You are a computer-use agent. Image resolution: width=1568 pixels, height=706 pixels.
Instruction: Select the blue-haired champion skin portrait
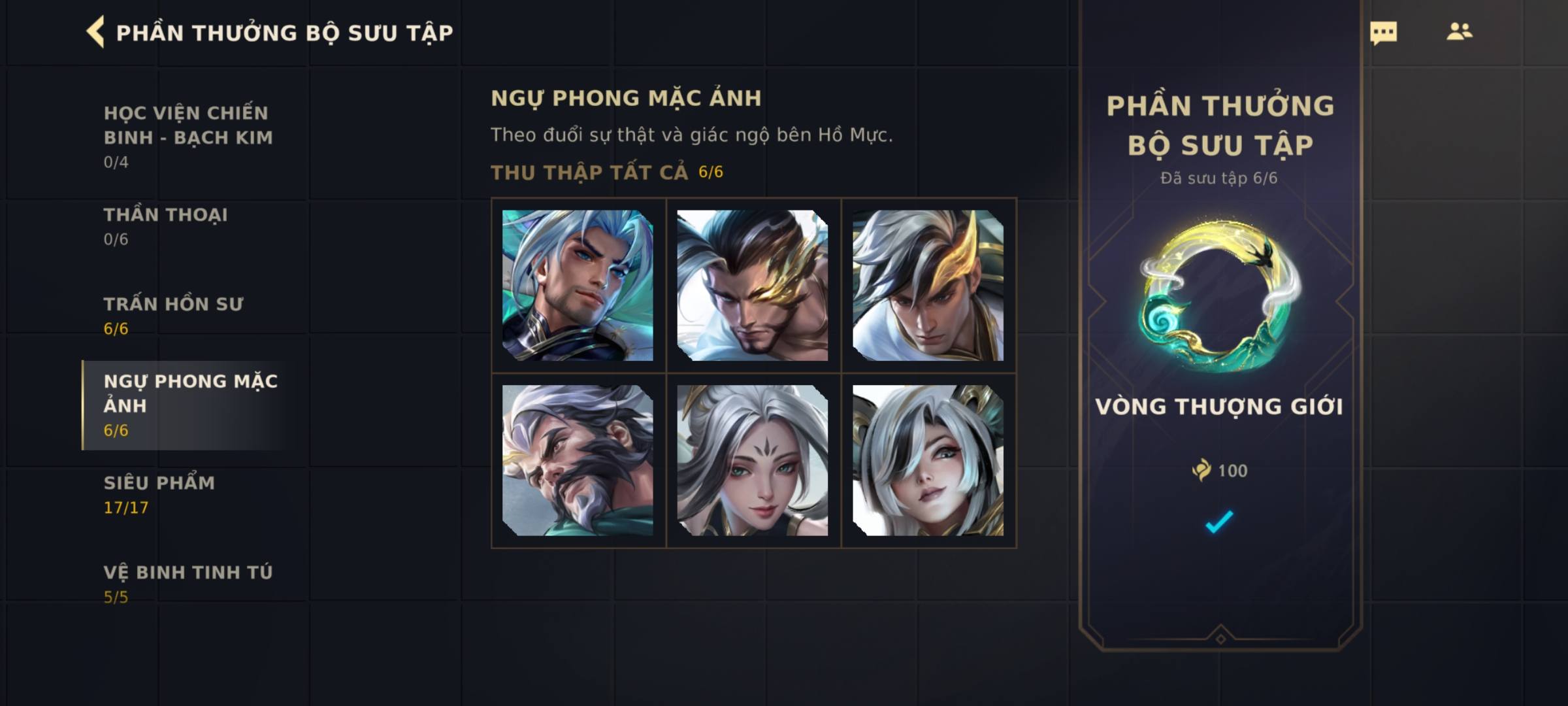[578, 285]
